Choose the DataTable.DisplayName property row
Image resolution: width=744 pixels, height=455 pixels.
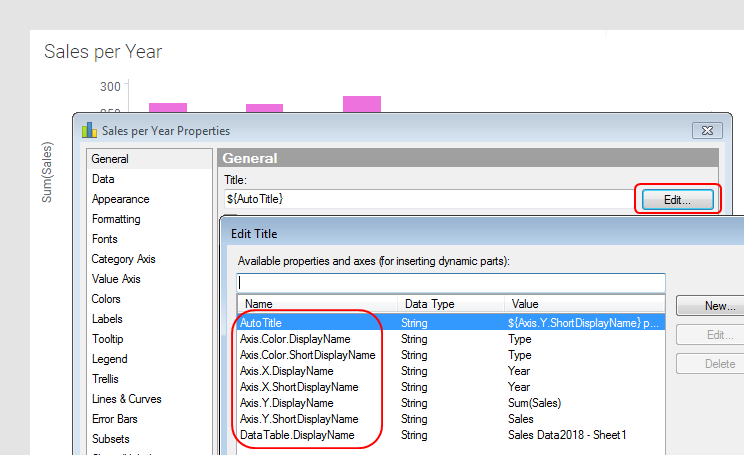[x=297, y=435]
